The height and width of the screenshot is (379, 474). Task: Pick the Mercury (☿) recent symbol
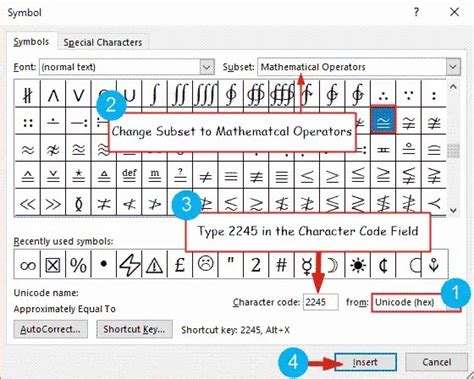coord(307,265)
